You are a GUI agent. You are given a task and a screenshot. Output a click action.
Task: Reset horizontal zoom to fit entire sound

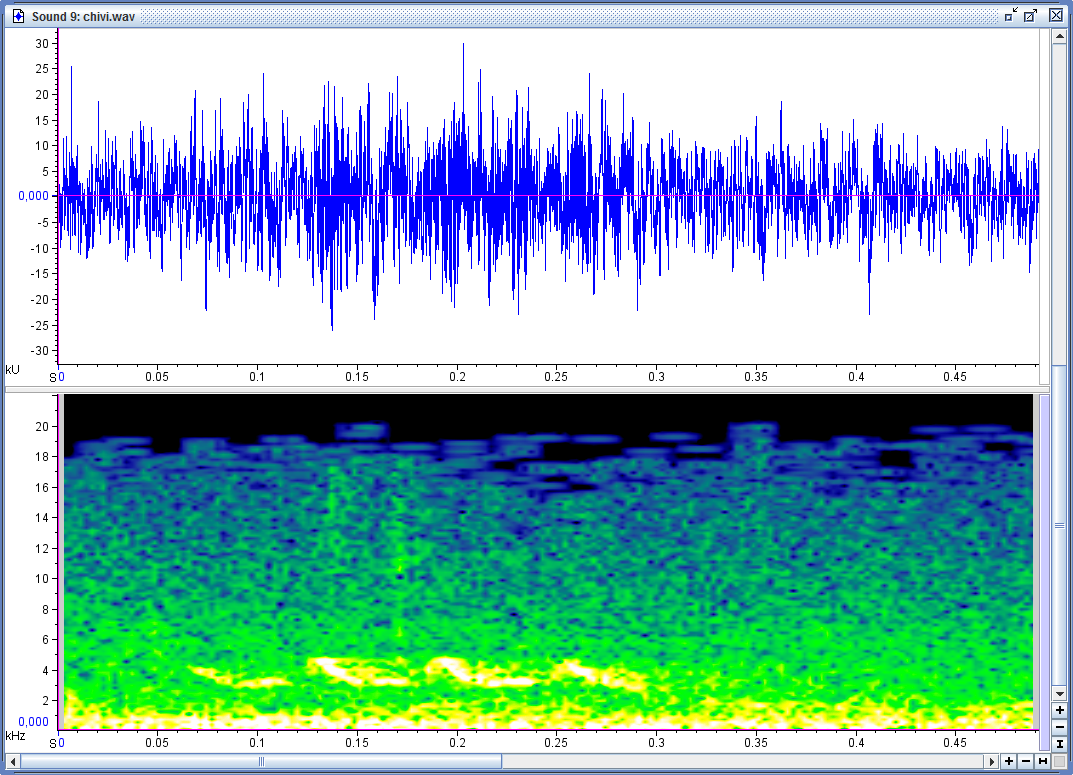coord(1043,762)
